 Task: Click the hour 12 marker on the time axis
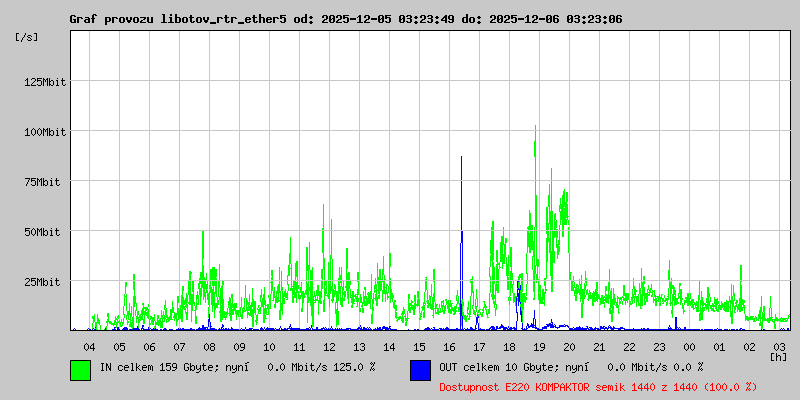tap(329, 346)
